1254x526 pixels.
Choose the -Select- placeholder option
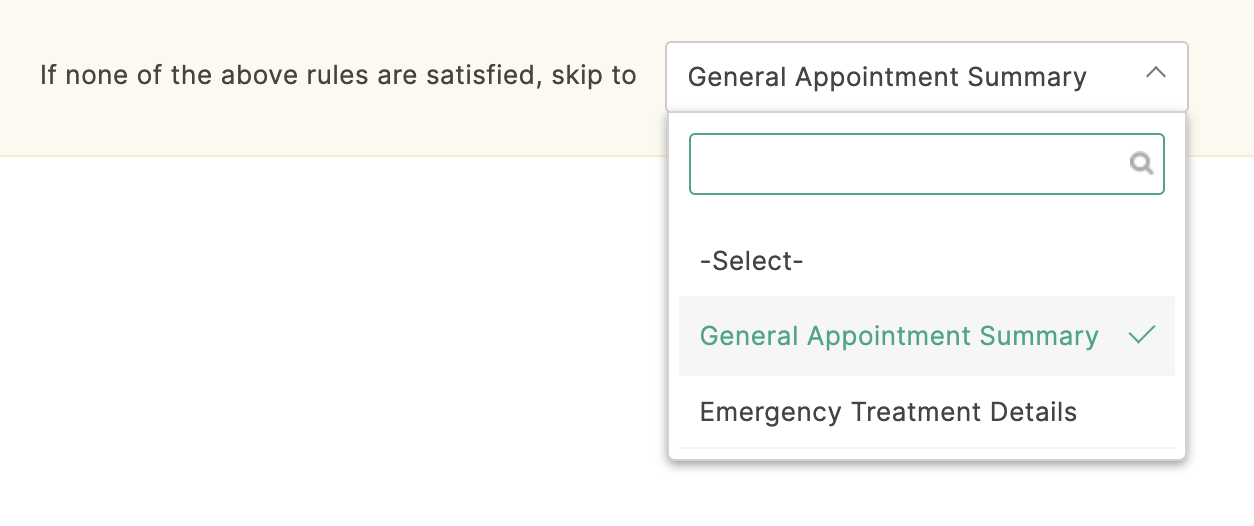click(751, 261)
